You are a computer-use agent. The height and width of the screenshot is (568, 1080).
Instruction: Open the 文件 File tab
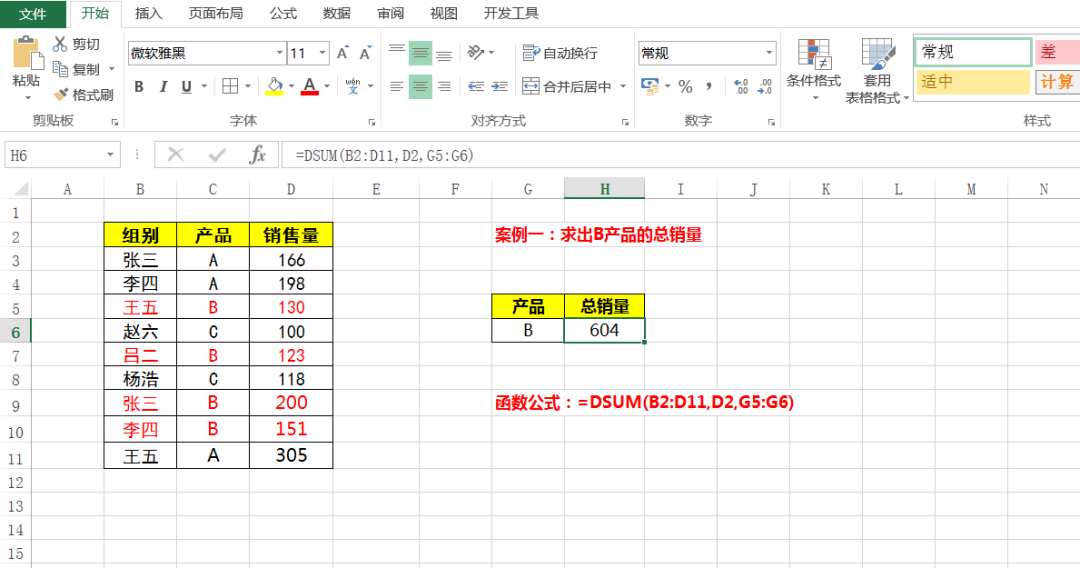33,14
